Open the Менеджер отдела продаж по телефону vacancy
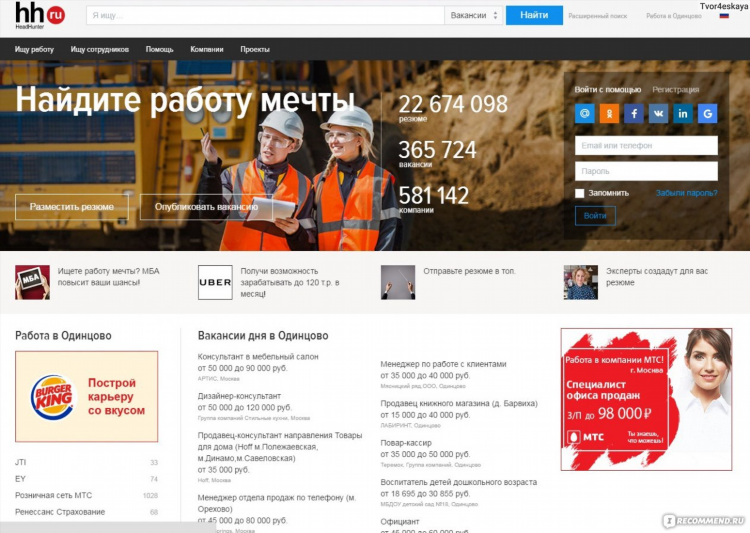The image size is (750, 533). [x=276, y=503]
